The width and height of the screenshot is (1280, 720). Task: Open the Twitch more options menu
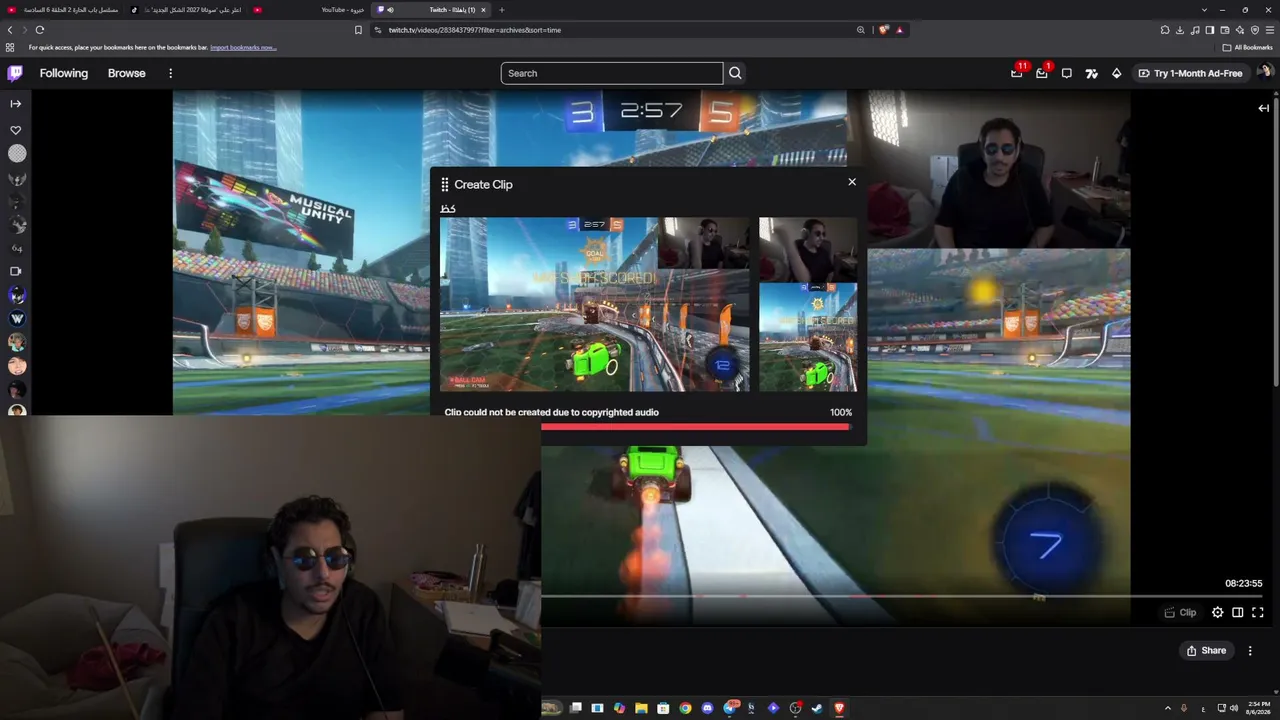click(171, 73)
